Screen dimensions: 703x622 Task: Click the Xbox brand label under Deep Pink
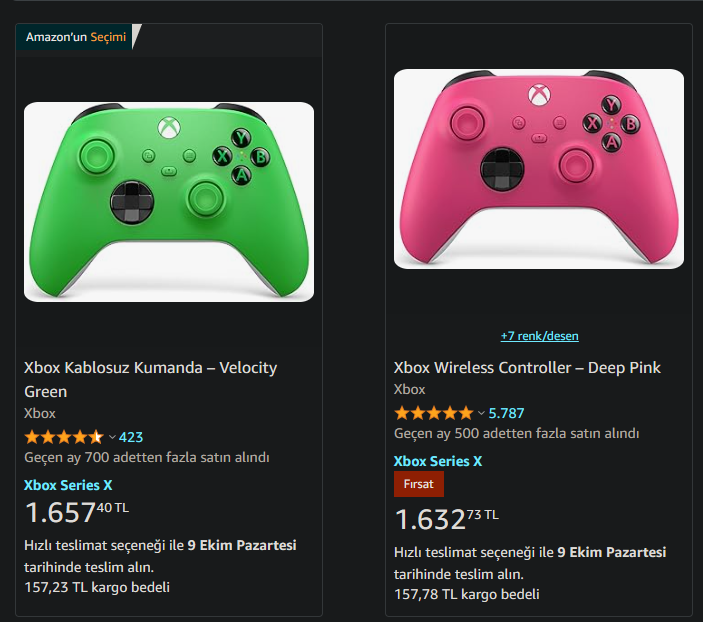(410, 389)
